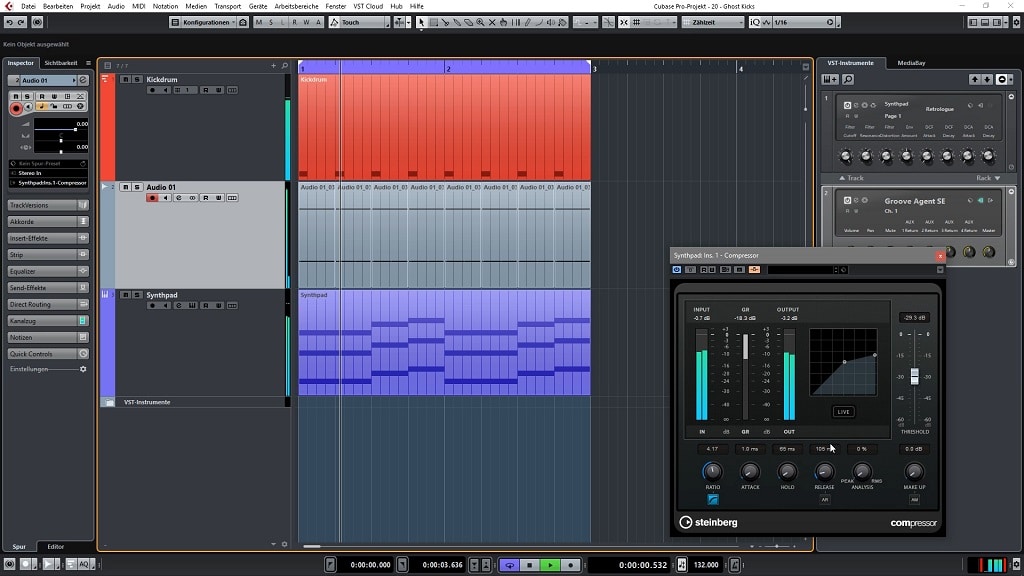Image resolution: width=1024 pixels, height=576 pixels.
Task: Toggle Snap on/off in toolbar
Action: tap(624, 22)
